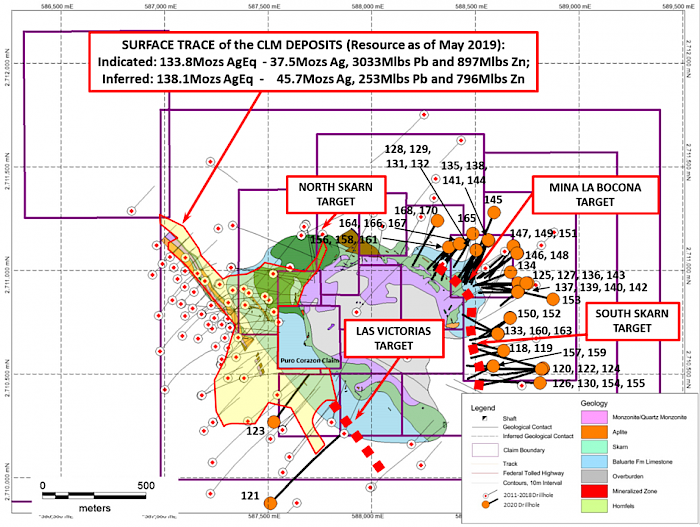Click the orange drillhole marker labeled 153
The image size is (700, 527).
[x=553, y=299]
